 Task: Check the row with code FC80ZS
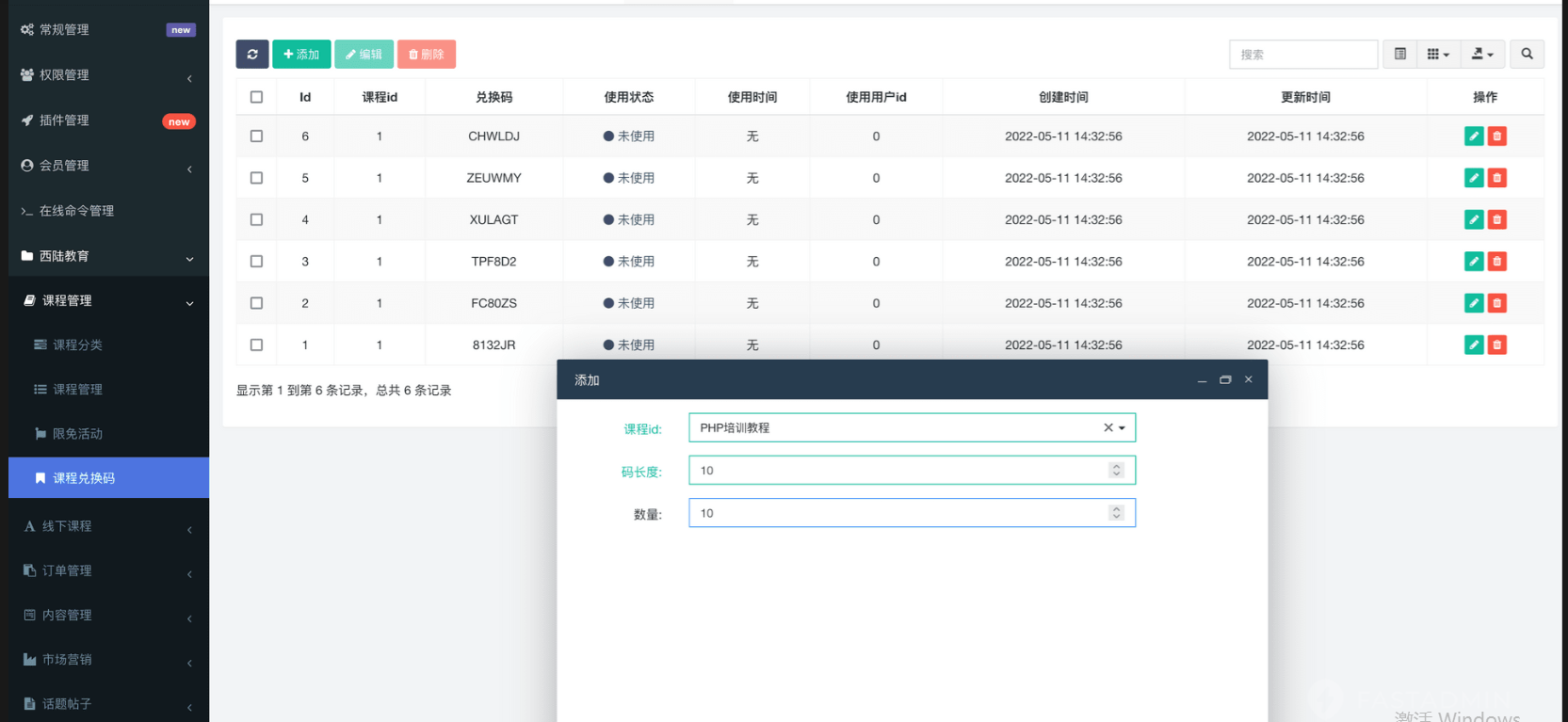(x=256, y=303)
